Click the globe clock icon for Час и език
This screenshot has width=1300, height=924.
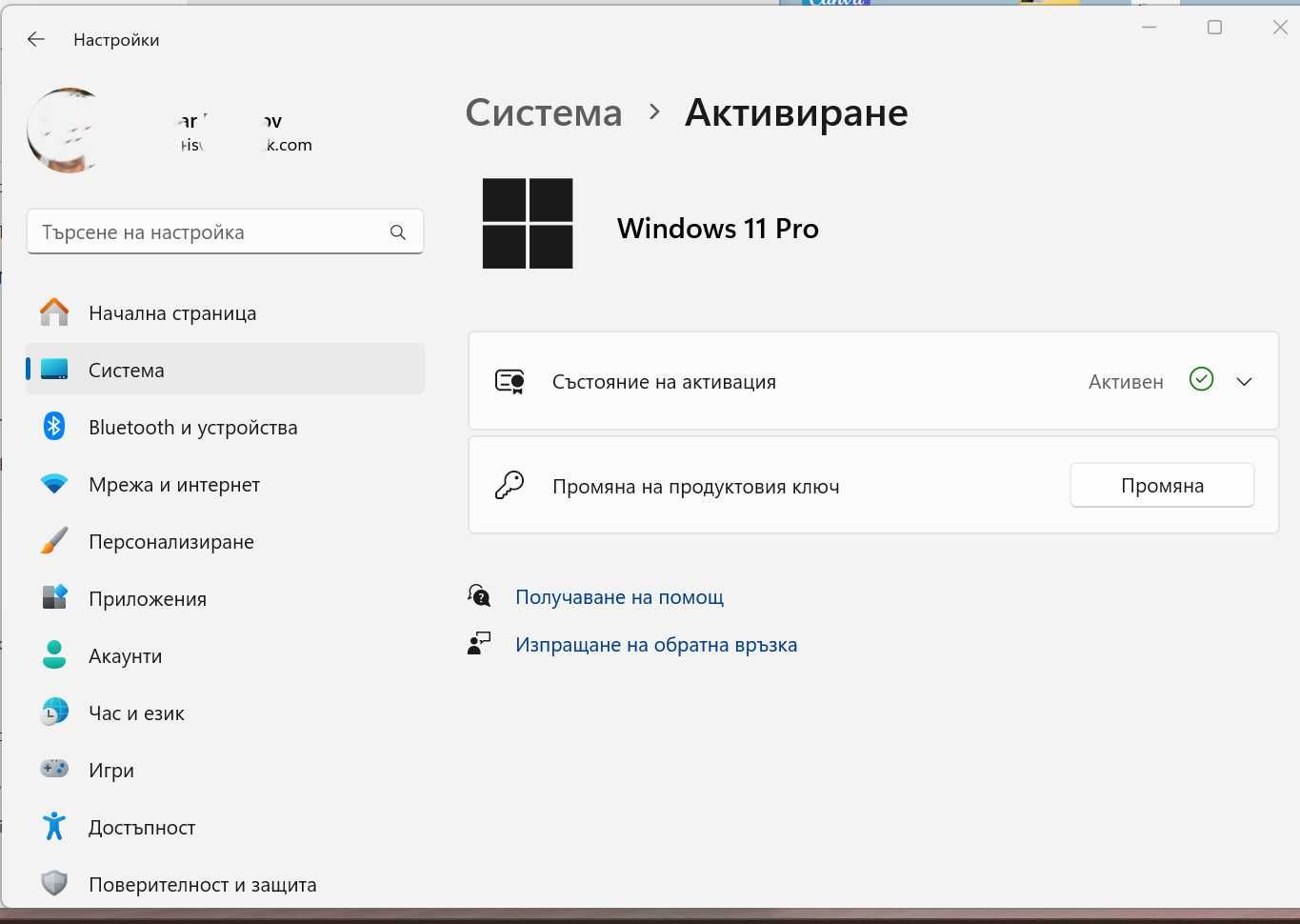pyautogui.click(x=54, y=713)
